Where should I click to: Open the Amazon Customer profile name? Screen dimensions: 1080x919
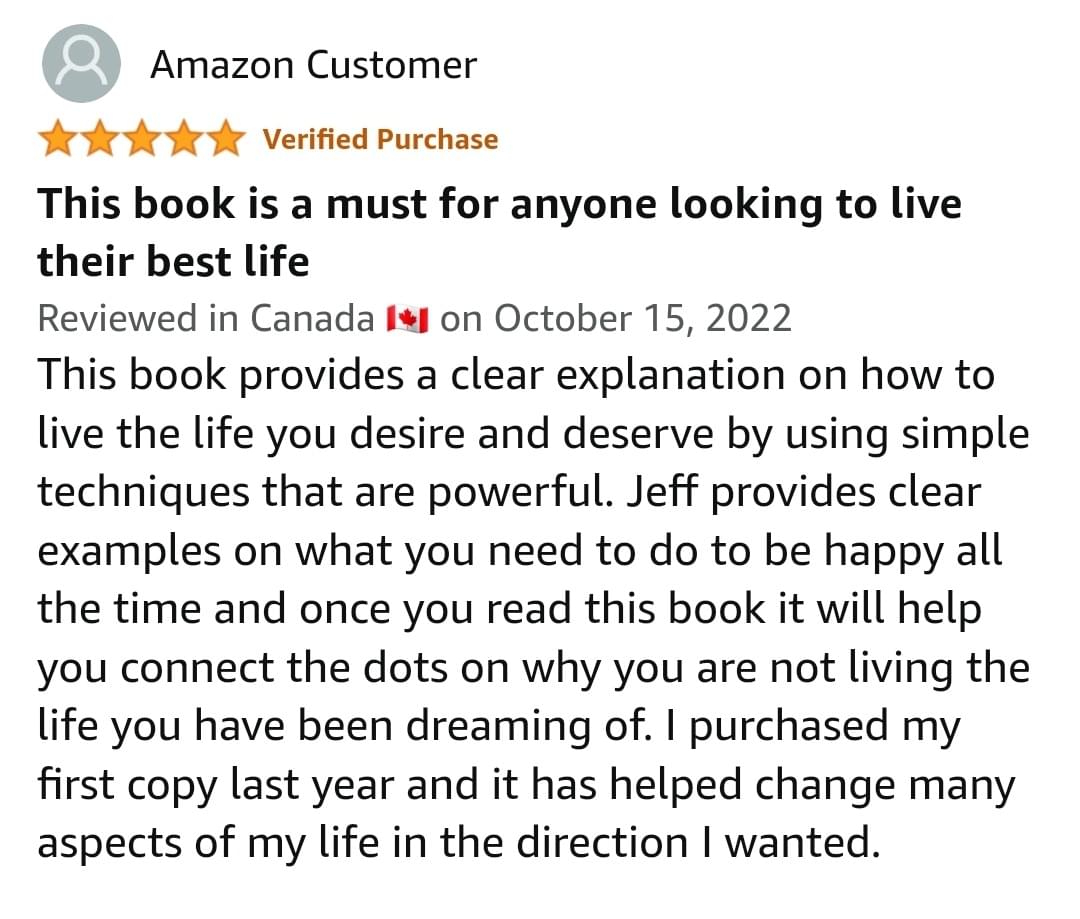click(313, 65)
